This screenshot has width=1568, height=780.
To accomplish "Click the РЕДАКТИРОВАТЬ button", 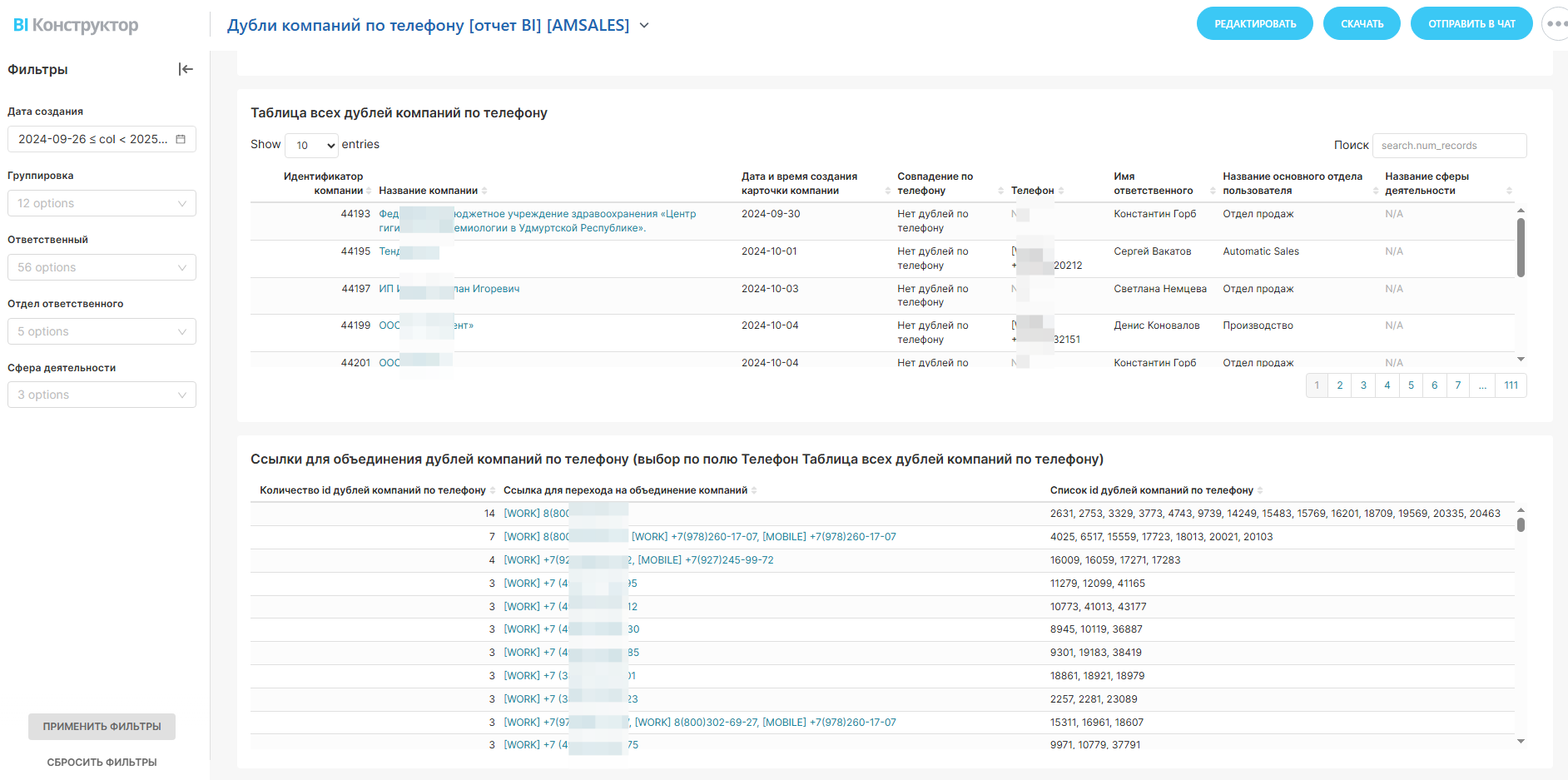I will pos(1254,24).
